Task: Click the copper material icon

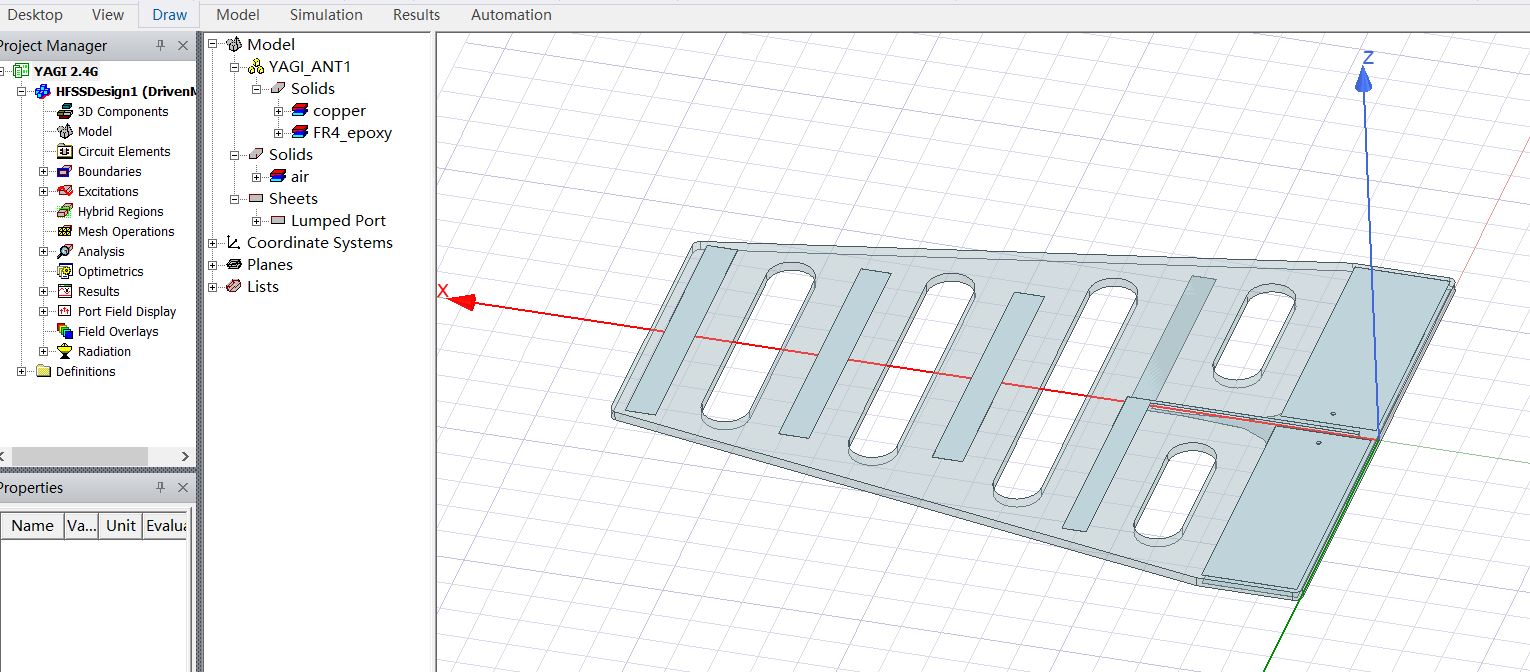Action: (300, 111)
